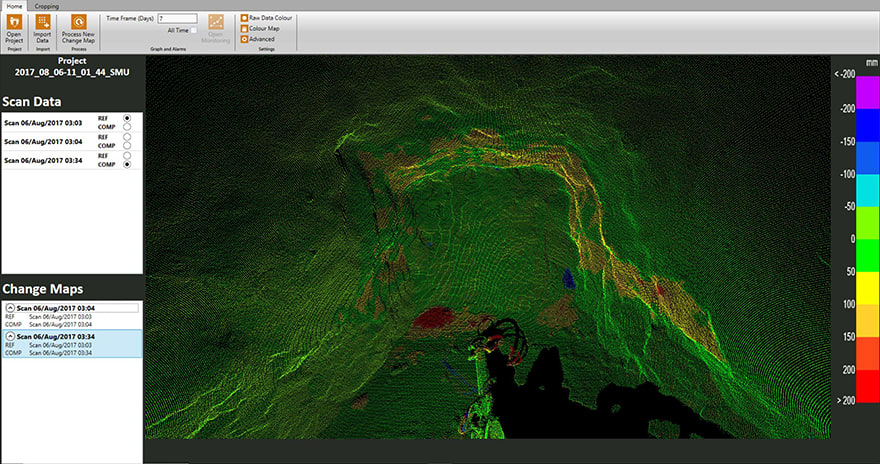Open the Colour Map setting
This screenshot has width=880, height=464.
[x=244, y=28]
